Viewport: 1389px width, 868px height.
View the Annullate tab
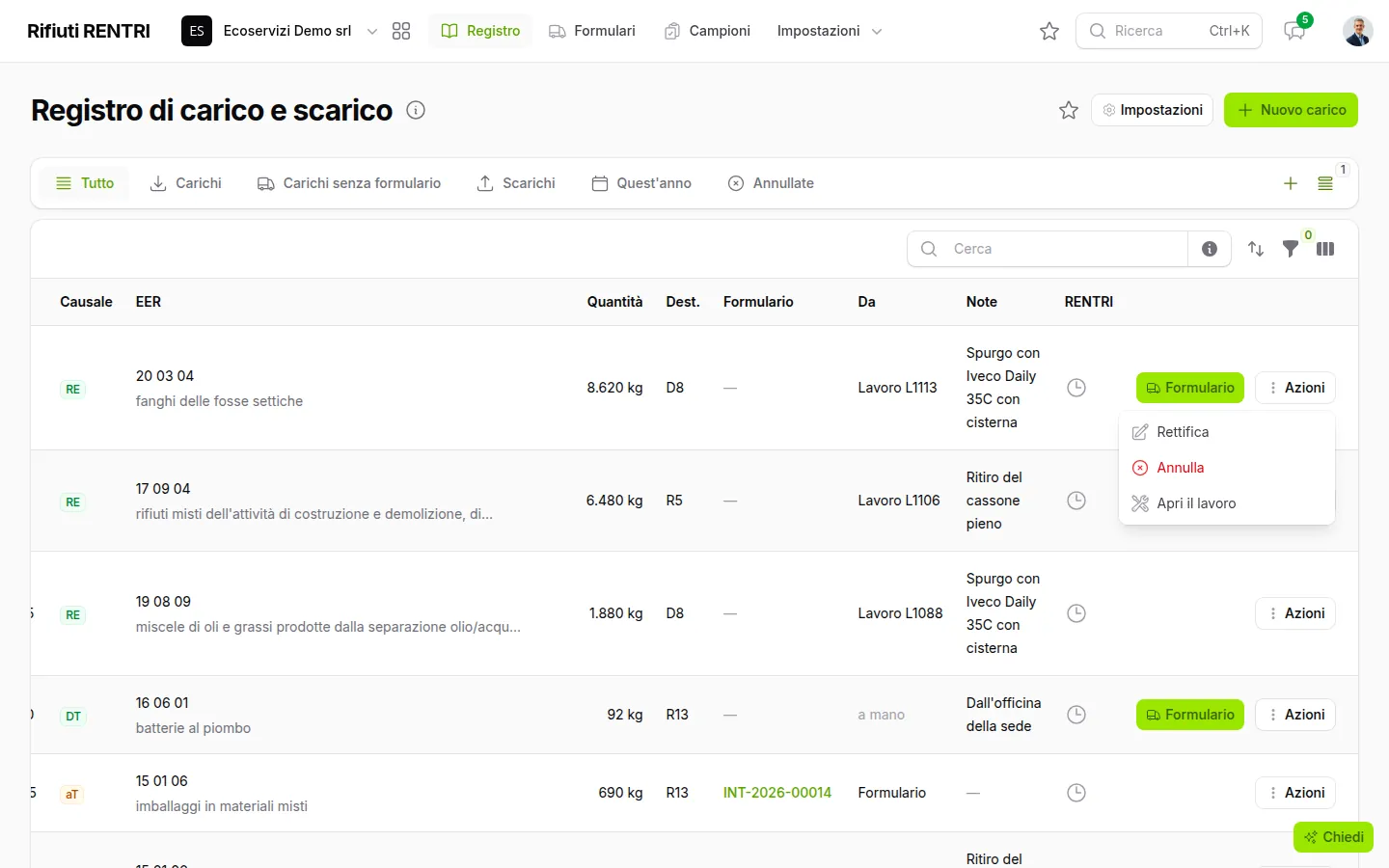tap(771, 183)
